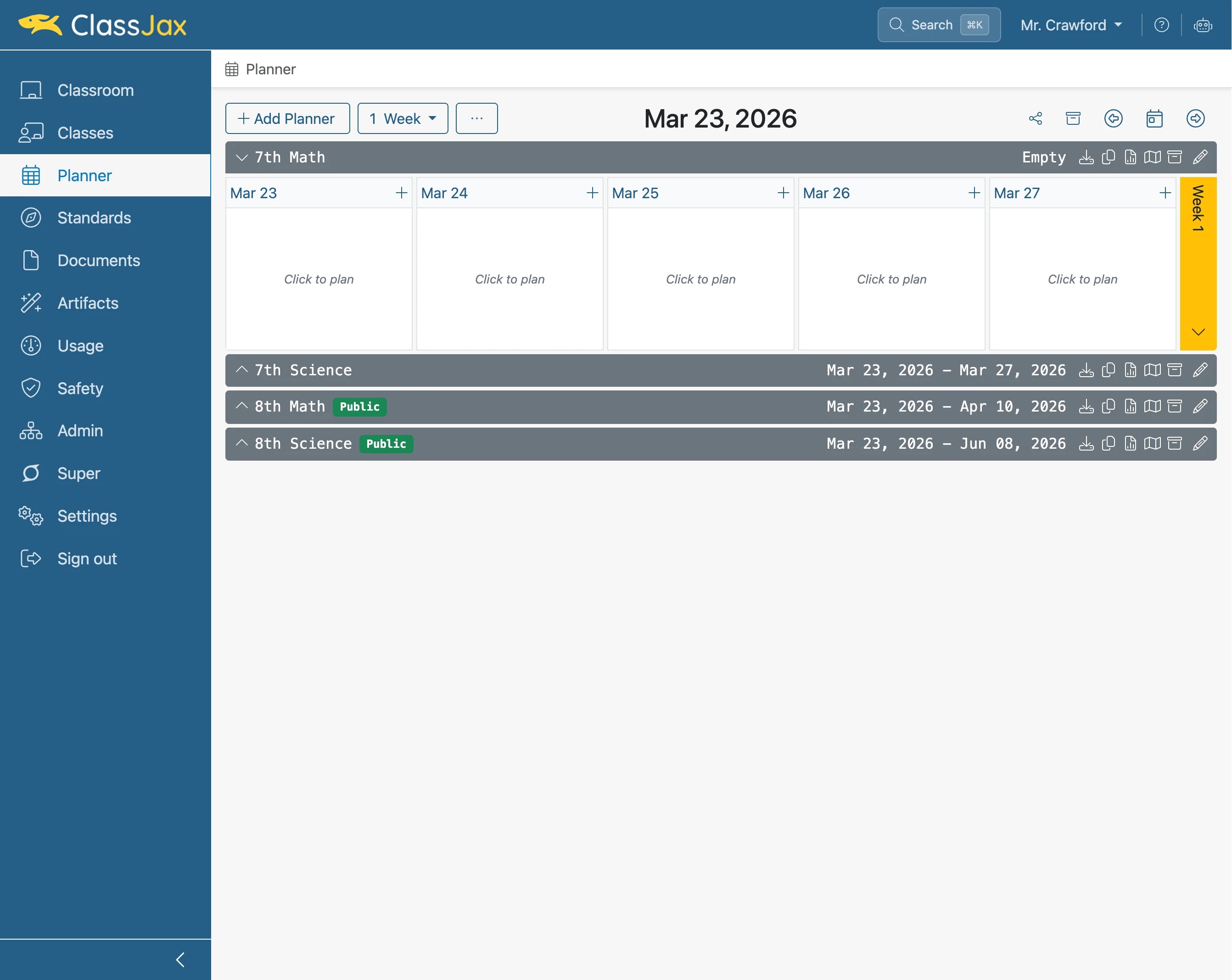Image resolution: width=1232 pixels, height=980 pixels.
Task: Collapse the Week 1 yellow tab chevron
Action: [1198, 332]
